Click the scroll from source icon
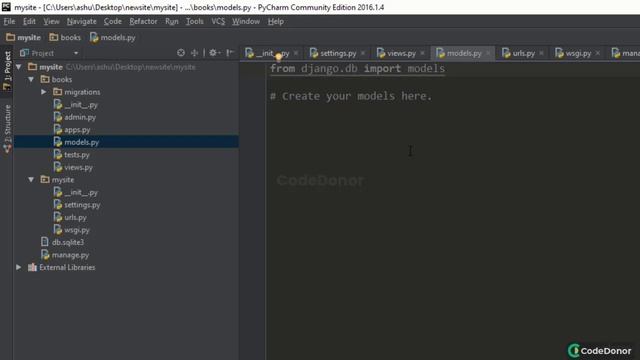Screen dimensions: 640x360 (x=181, y=53)
